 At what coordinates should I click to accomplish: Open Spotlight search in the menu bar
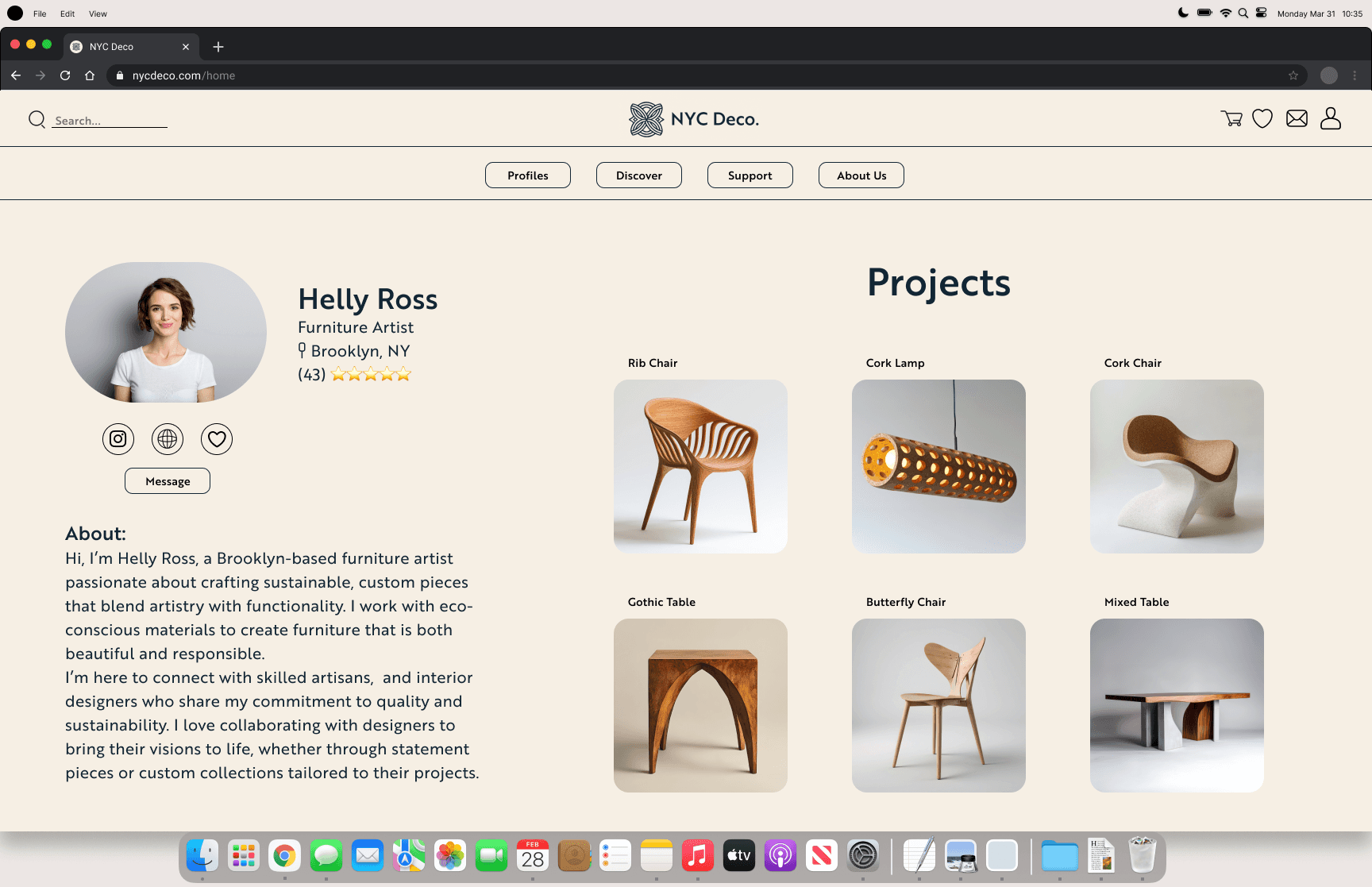(x=1243, y=13)
